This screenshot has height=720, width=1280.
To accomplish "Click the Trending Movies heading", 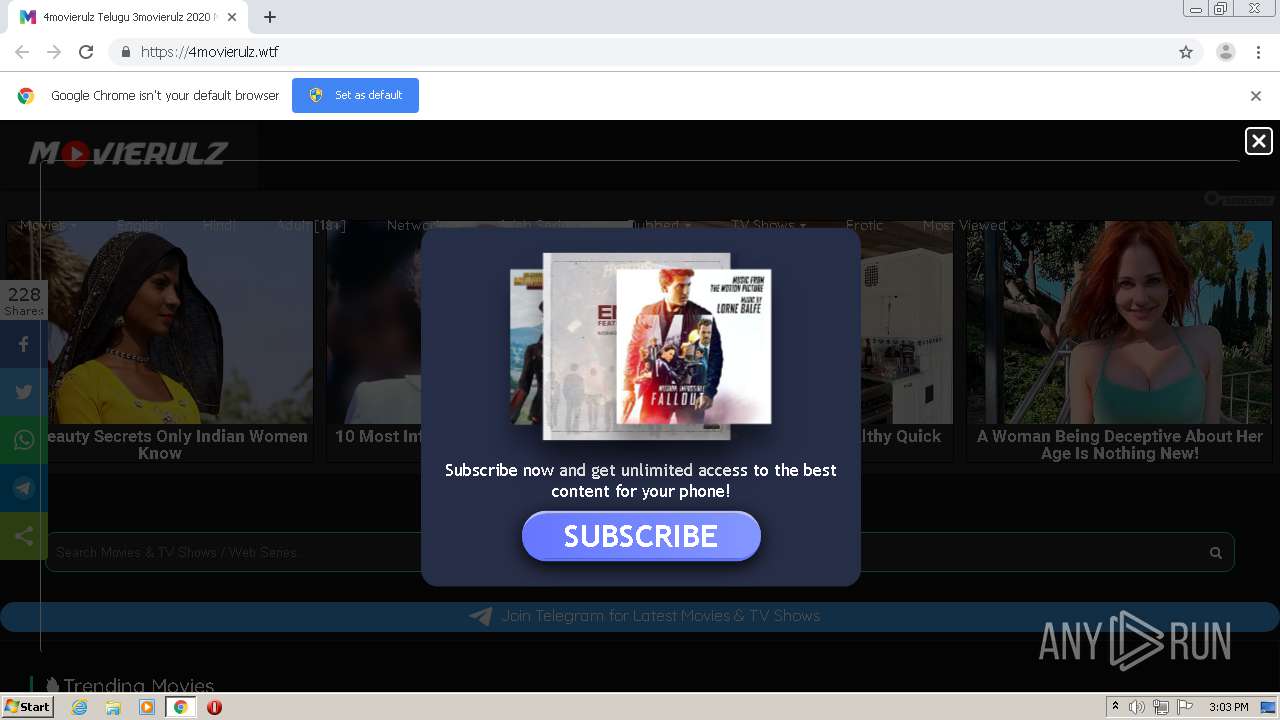I will click(138, 685).
